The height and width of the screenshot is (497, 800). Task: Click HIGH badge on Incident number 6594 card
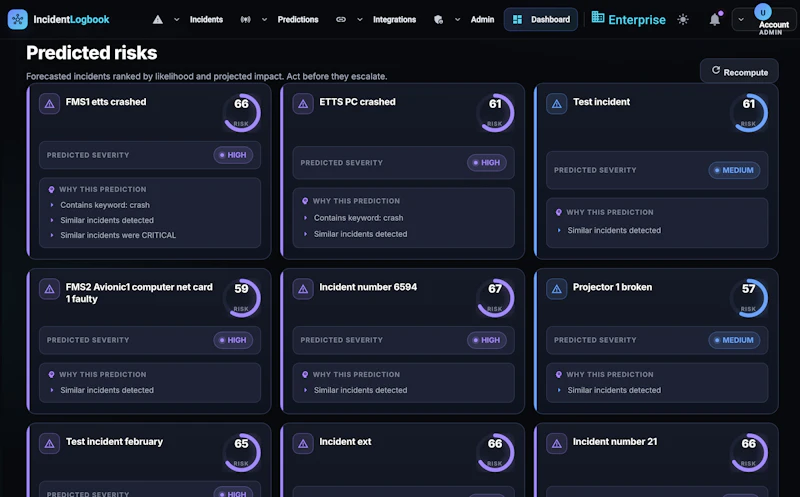[487, 340]
